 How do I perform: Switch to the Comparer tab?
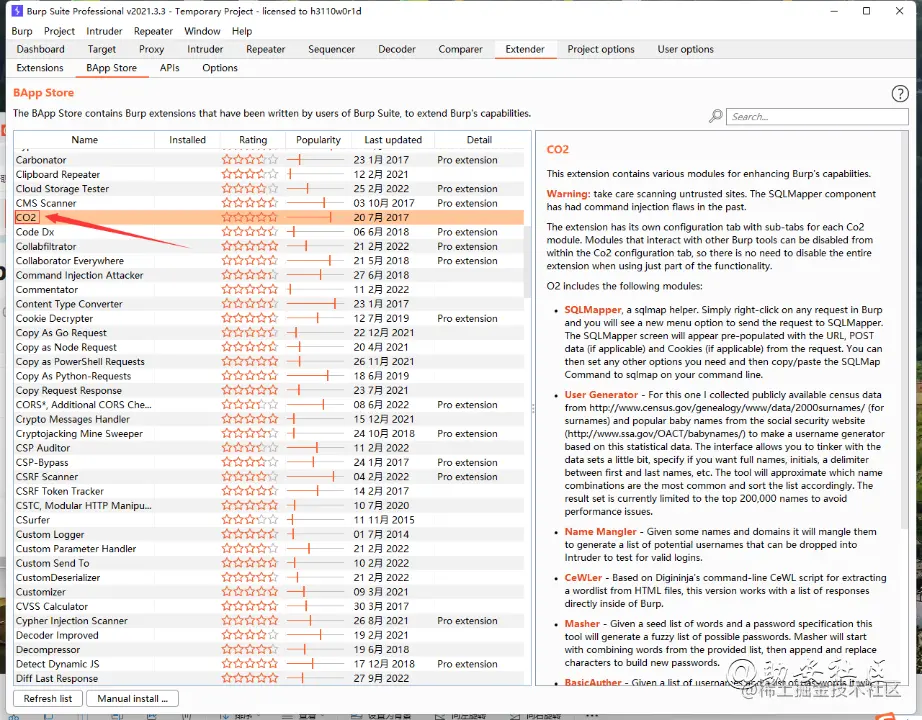(460, 49)
